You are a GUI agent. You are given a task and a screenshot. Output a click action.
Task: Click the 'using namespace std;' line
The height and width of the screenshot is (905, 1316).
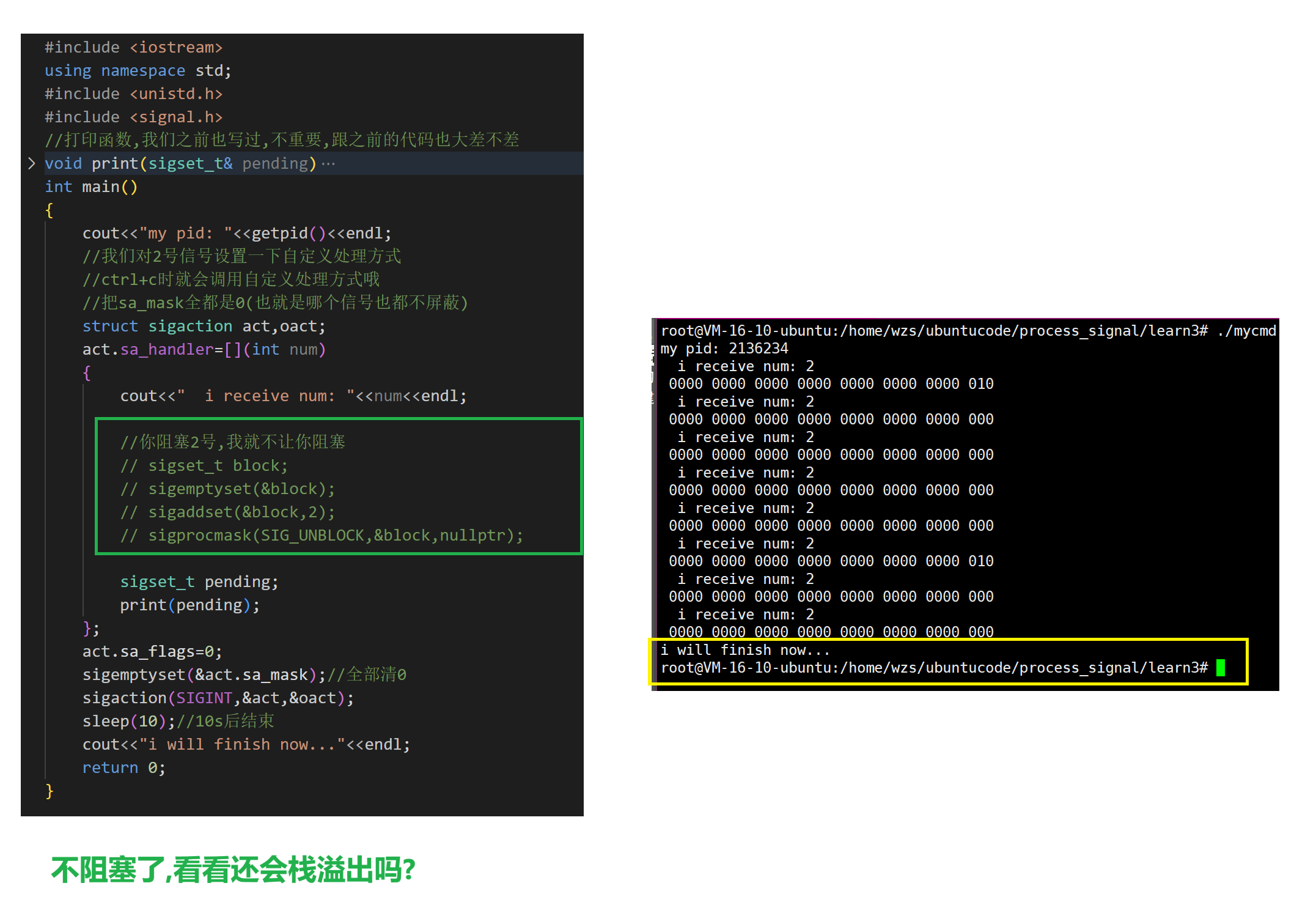click(138, 70)
